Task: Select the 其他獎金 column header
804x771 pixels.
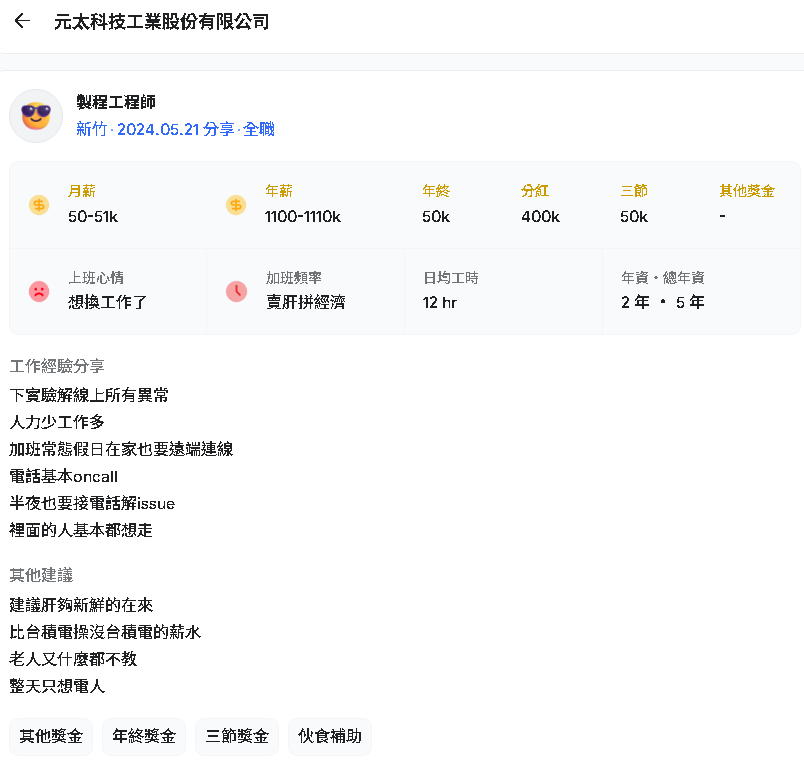Action: (x=747, y=191)
